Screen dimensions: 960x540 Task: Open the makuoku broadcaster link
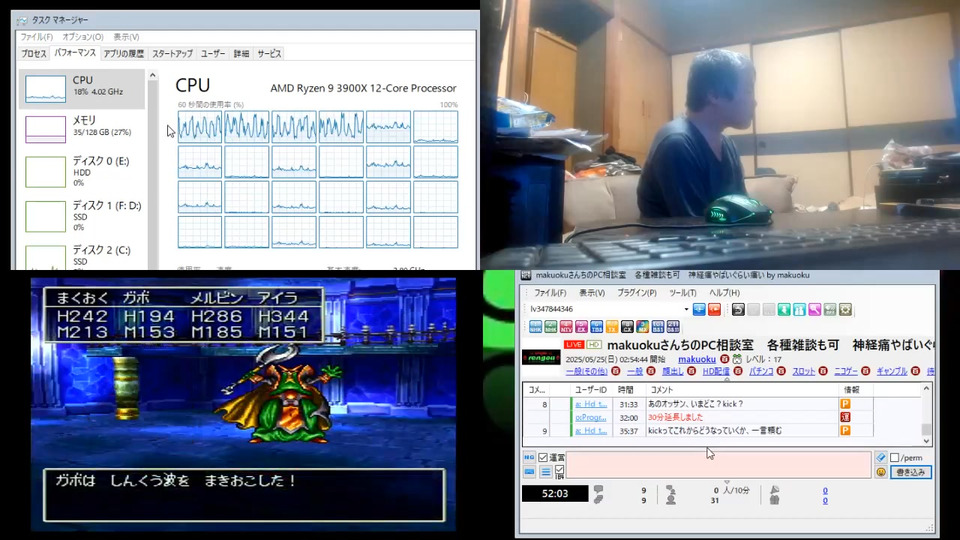(697, 359)
